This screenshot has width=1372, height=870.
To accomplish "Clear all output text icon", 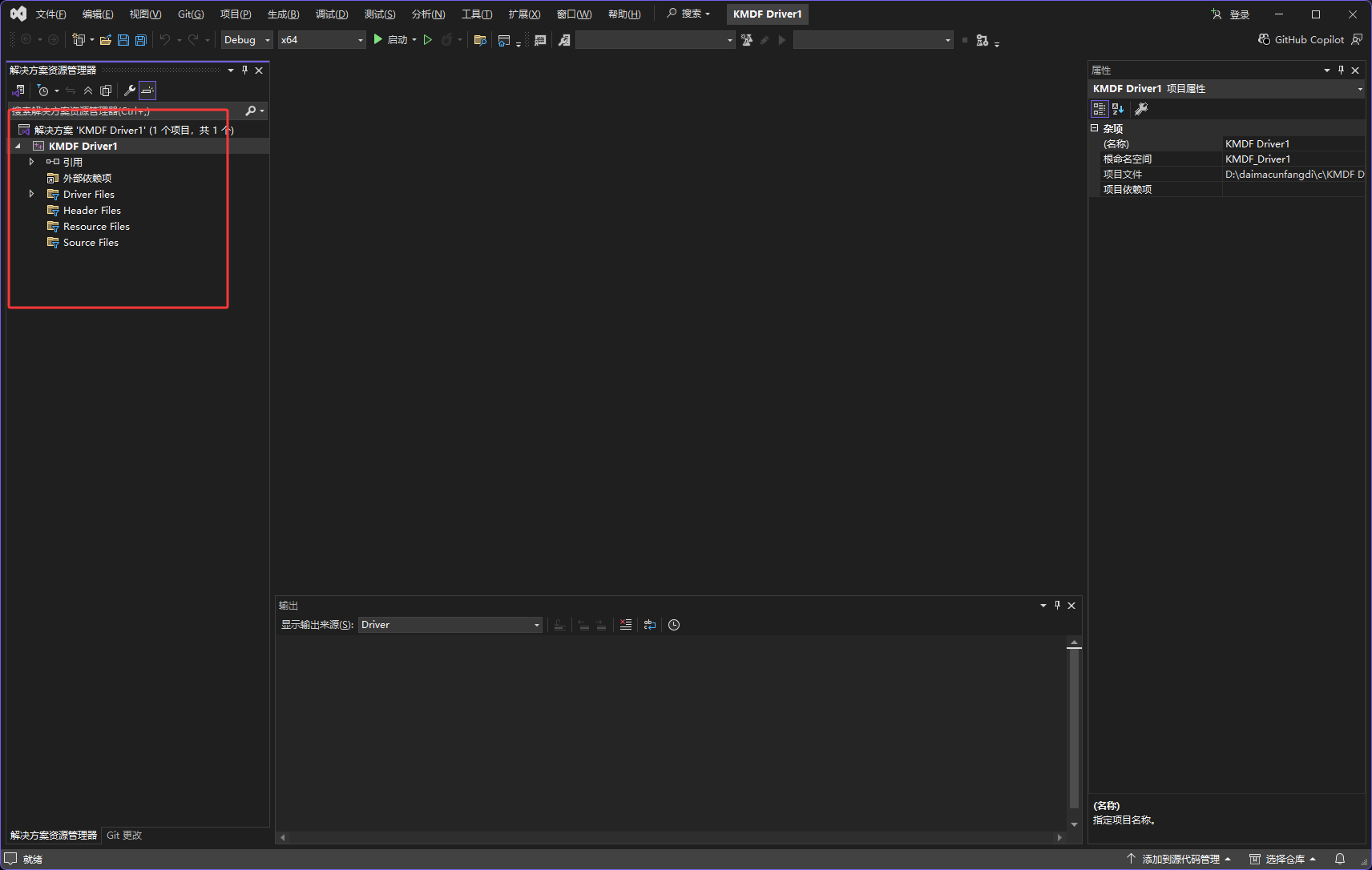I will [626, 625].
